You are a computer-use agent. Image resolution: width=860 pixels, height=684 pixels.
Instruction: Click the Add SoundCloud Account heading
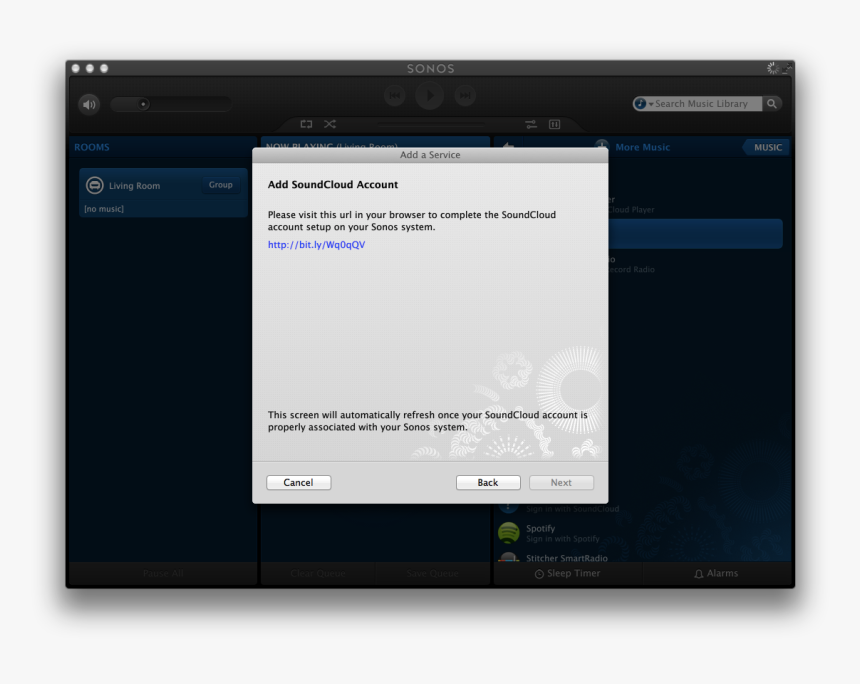click(x=332, y=185)
